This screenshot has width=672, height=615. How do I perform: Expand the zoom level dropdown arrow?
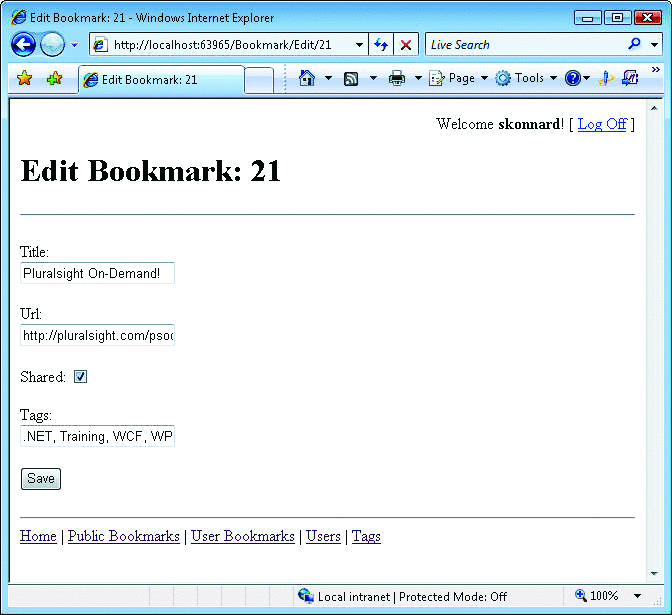638,596
